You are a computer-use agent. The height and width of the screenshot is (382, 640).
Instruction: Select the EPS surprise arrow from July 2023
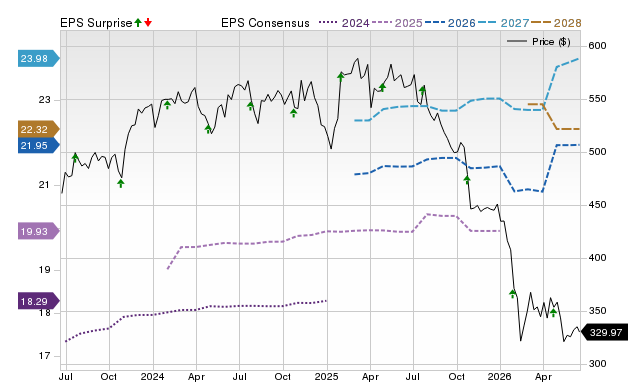(x=75, y=158)
